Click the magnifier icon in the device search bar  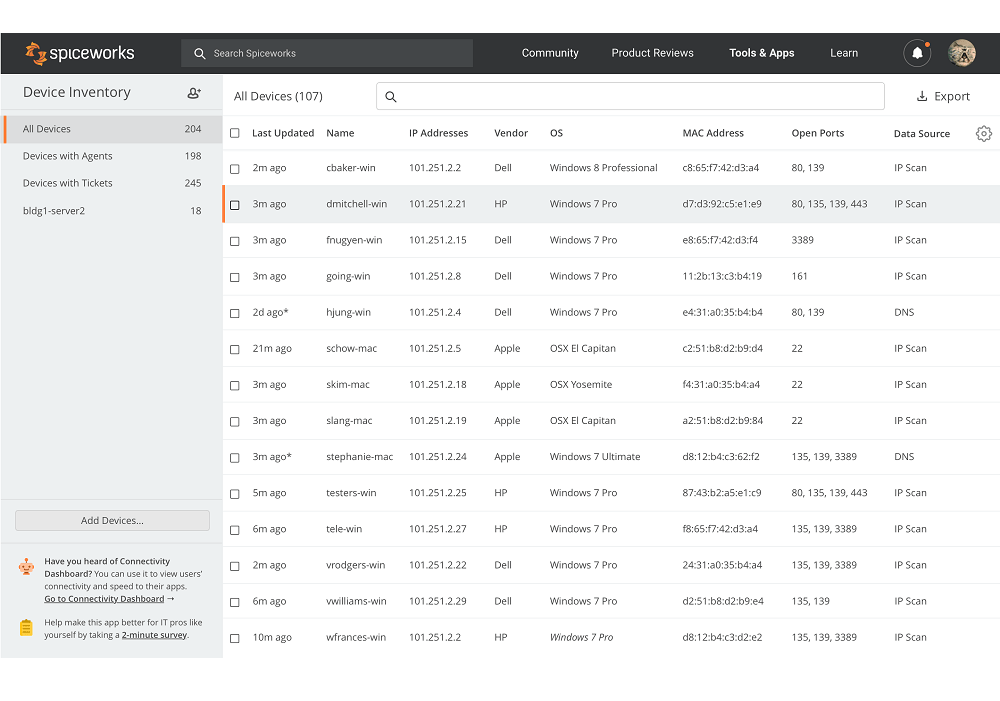coord(390,96)
